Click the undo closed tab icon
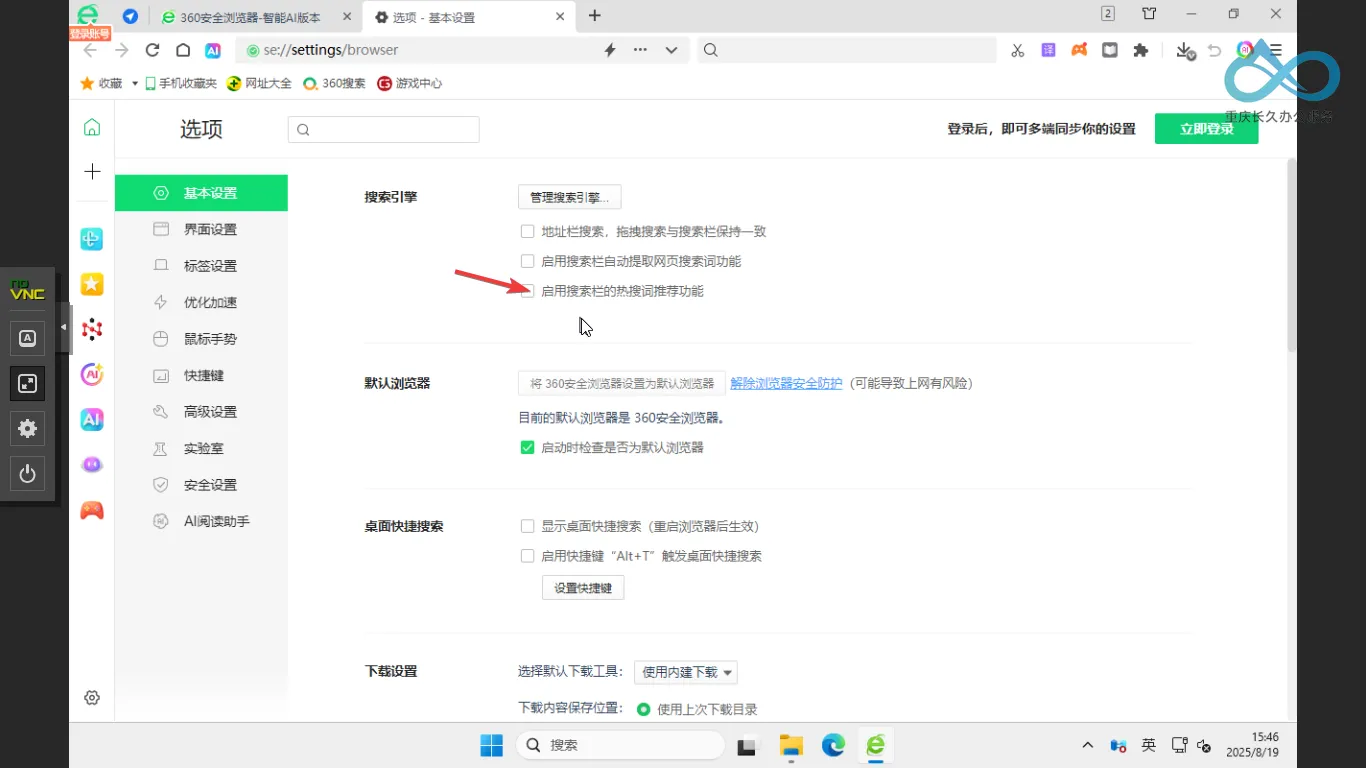The image size is (1366, 768). coord(1215,50)
